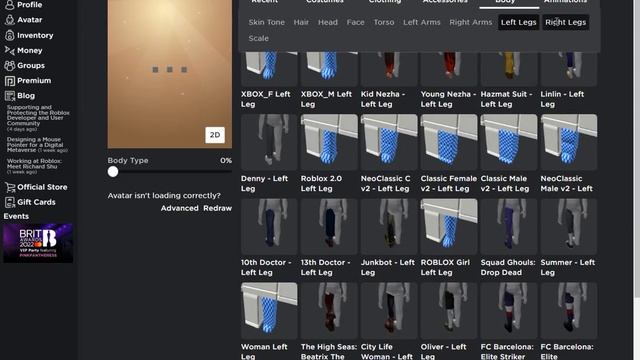Switch to the Left Arms subcategory
Image resolution: width=640 pixels, height=360 pixels.
point(422,22)
